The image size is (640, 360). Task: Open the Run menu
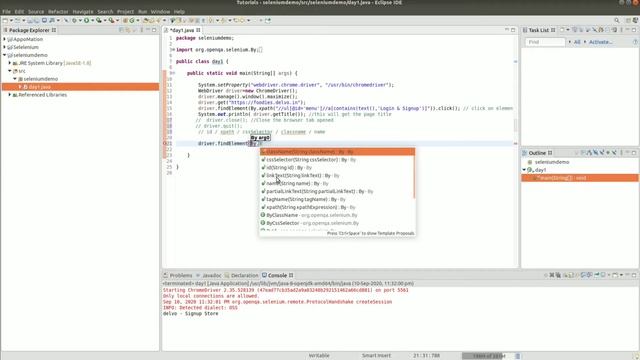[142, 11]
